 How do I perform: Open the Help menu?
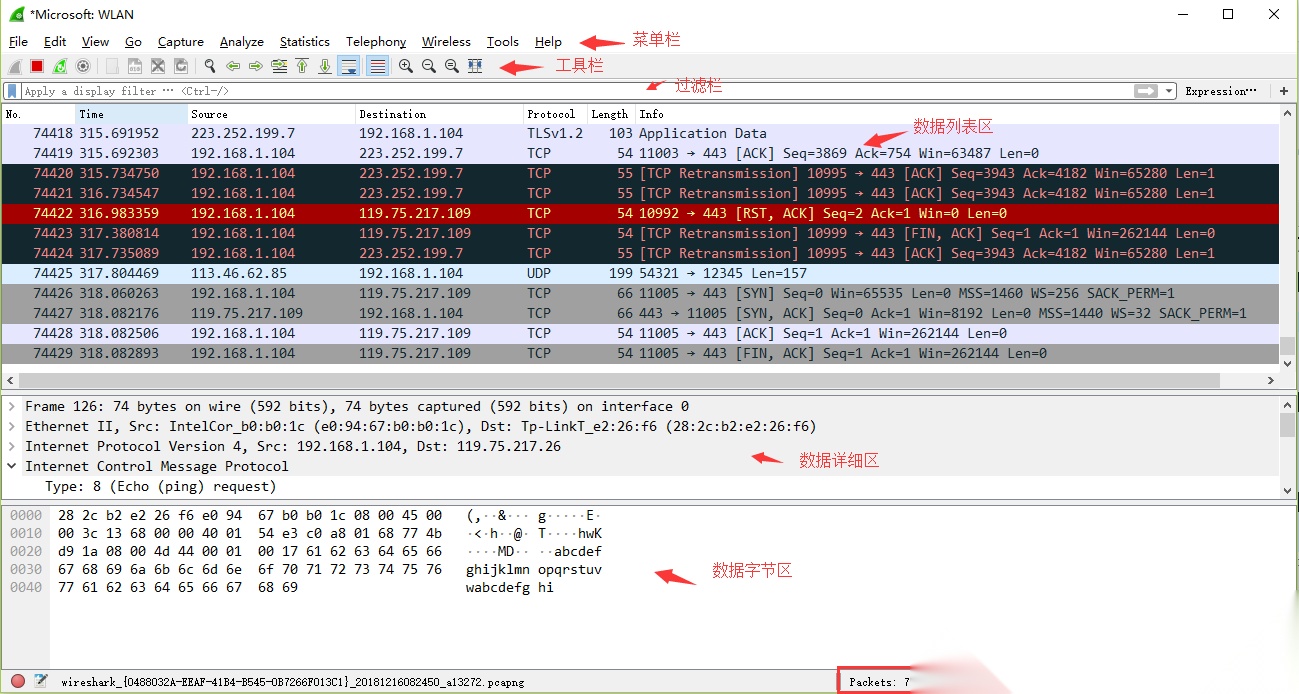pyautogui.click(x=548, y=42)
